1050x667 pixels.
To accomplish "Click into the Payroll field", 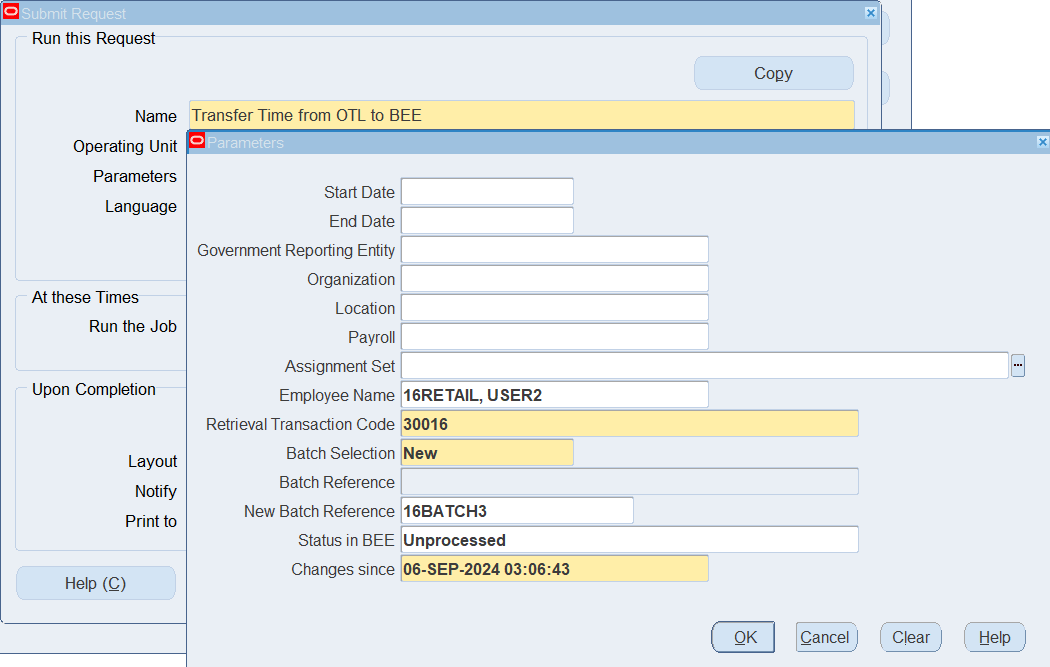I will pyautogui.click(x=554, y=337).
